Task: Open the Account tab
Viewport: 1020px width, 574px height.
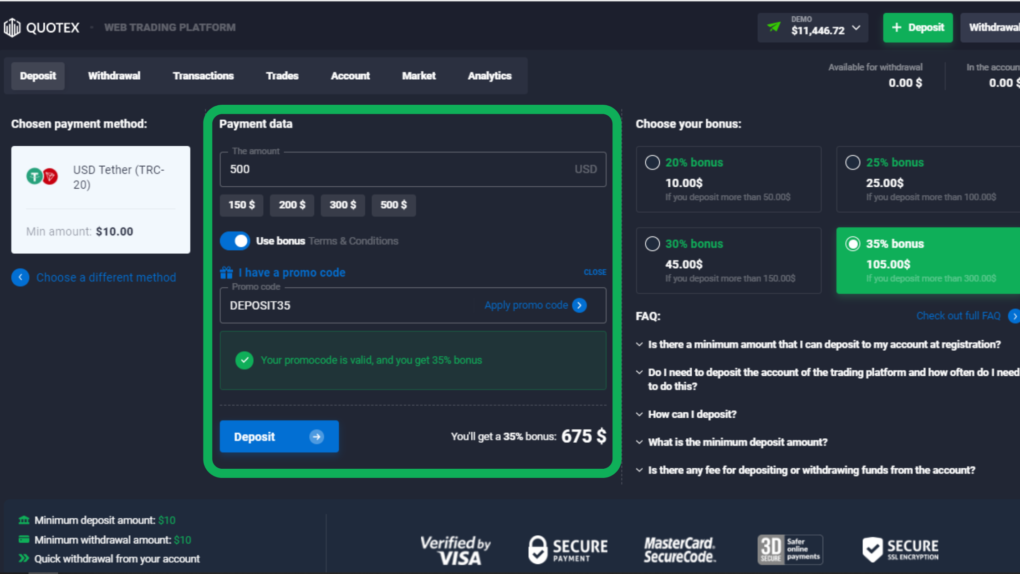Action: coord(350,76)
